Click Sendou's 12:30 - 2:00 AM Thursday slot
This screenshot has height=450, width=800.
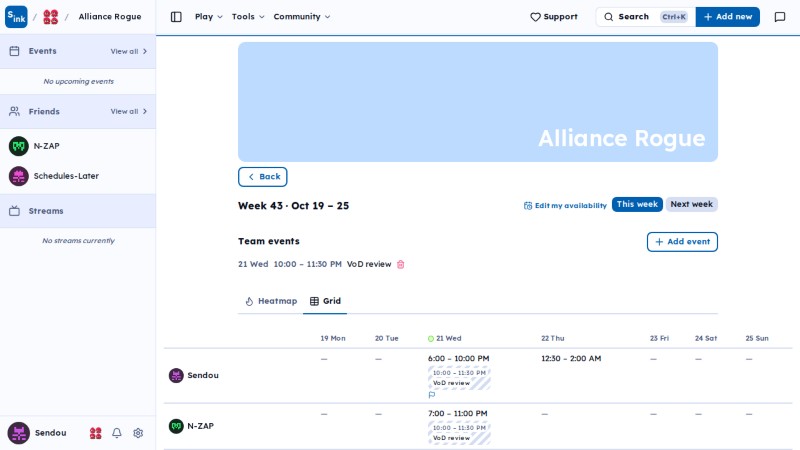pos(571,359)
